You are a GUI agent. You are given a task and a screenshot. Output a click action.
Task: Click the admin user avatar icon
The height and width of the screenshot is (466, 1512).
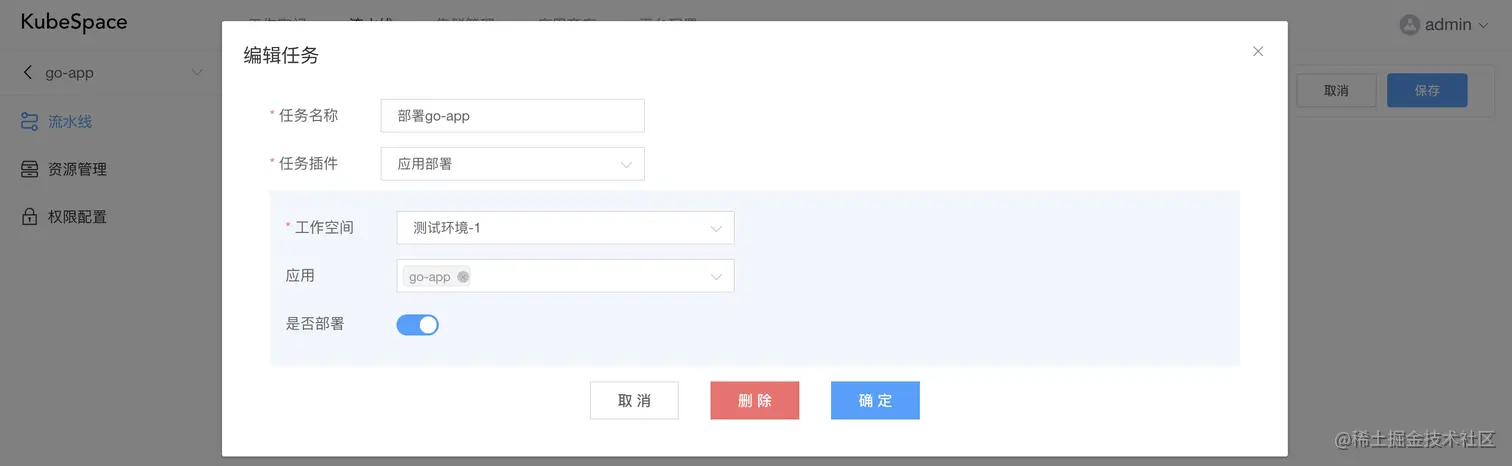[x=1410, y=24]
